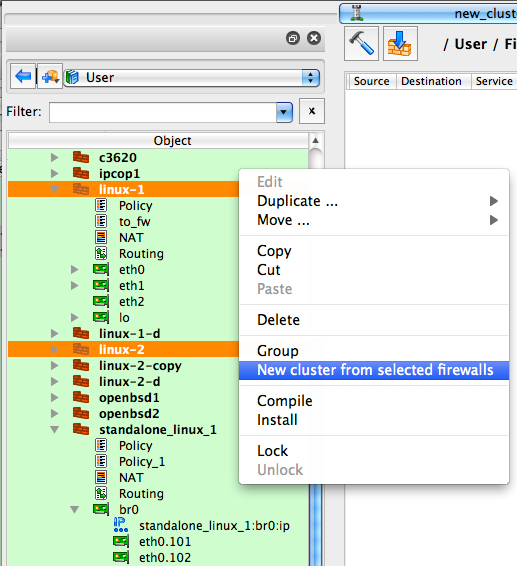The image size is (517, 566).
Task: Click the blue back arrow button
Action: pyautogui.click(x=23, y=76)
